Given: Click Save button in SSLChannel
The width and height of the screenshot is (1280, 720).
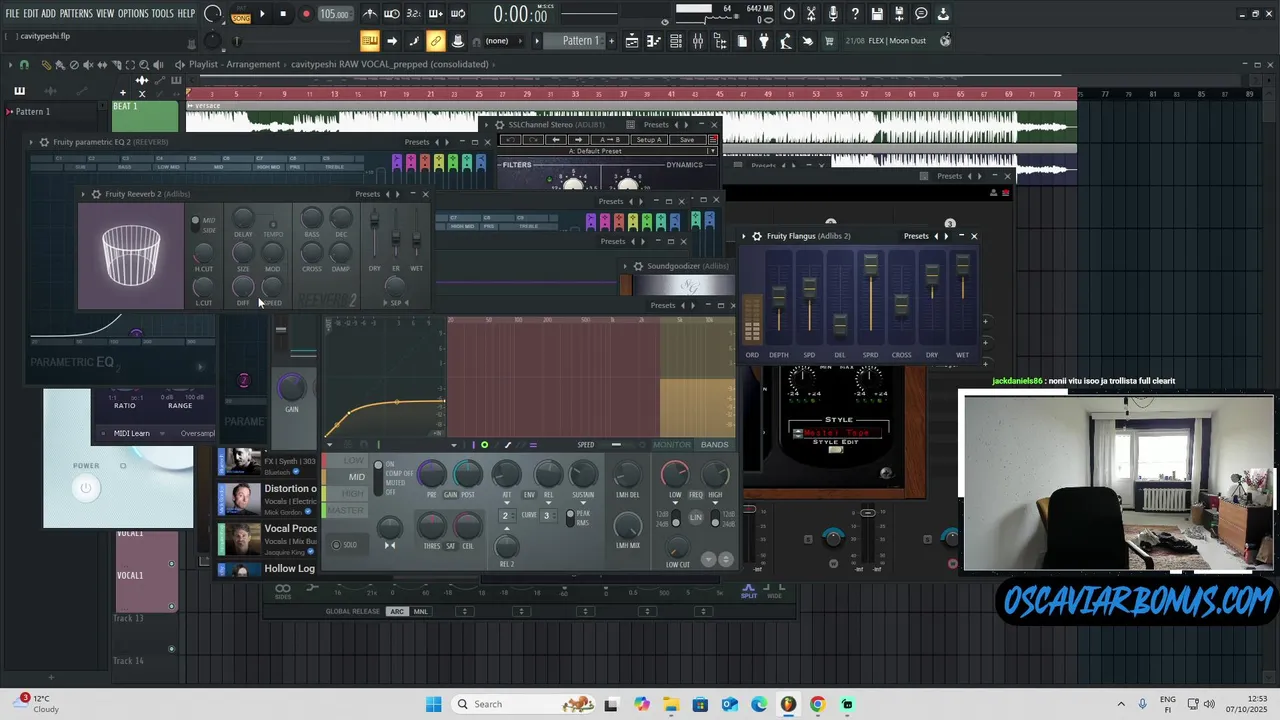Looking at the screenshot, I should pyautogui.click(x=686, y=140).
